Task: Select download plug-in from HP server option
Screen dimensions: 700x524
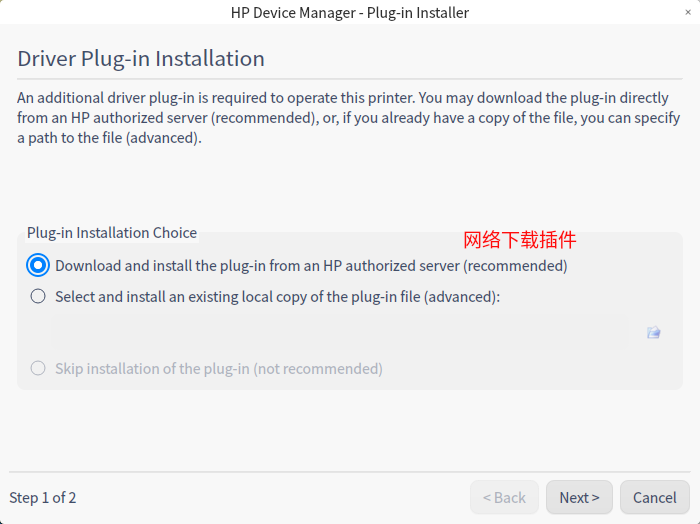Action: [38, 266]
